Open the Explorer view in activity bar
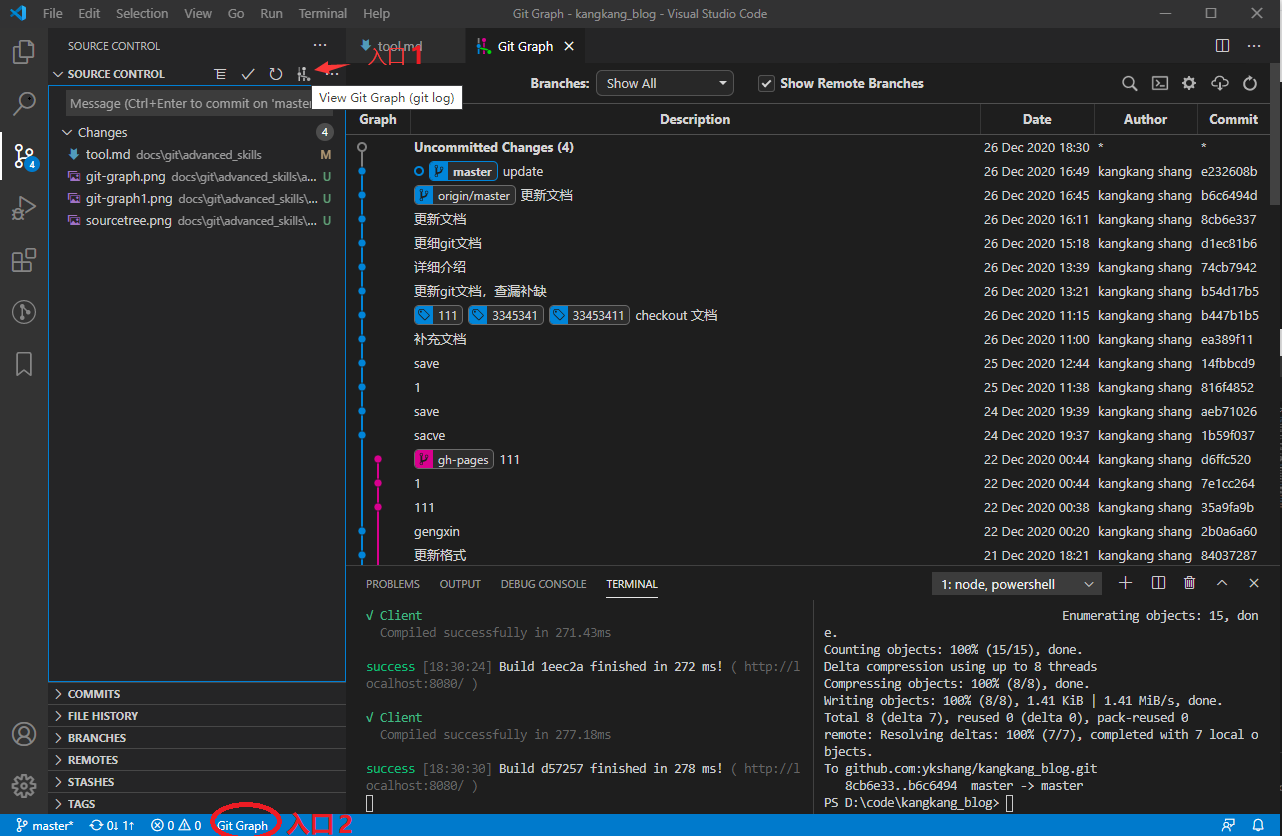Viewport: 1282px width, 836px height. pos(24,52)
